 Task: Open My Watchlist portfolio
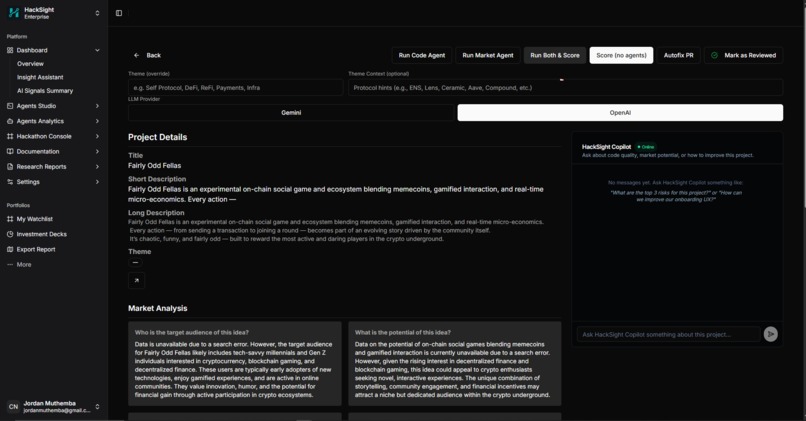(34, 219)
